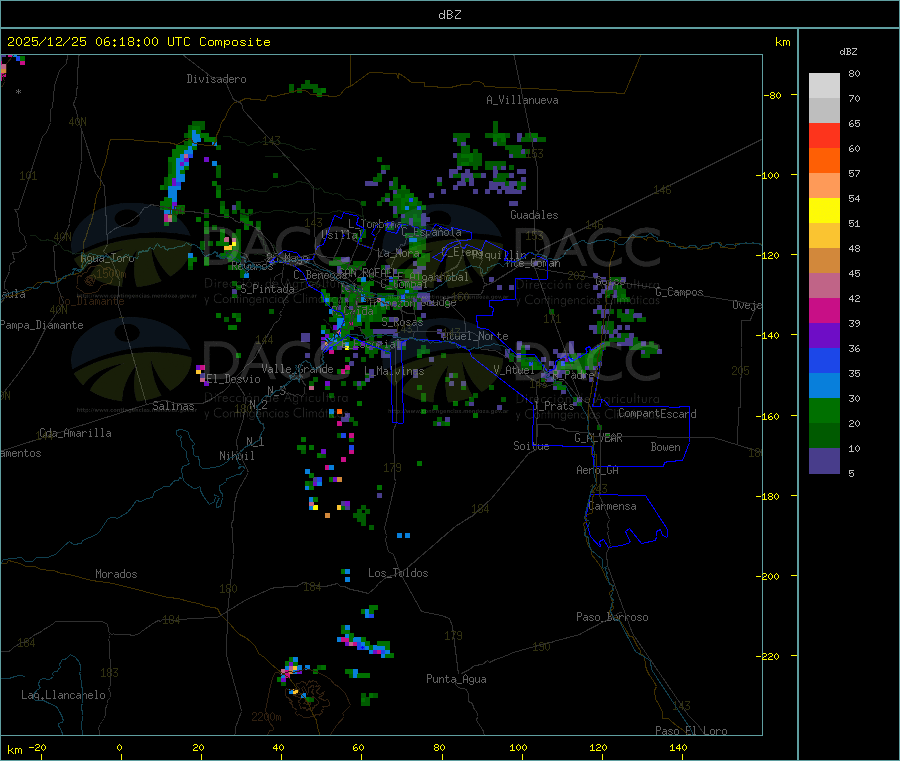The height and width of the screenshot is (761, 900).
Task: Click the amber 48-51 dBZ swatch
Action: point(824,235)
